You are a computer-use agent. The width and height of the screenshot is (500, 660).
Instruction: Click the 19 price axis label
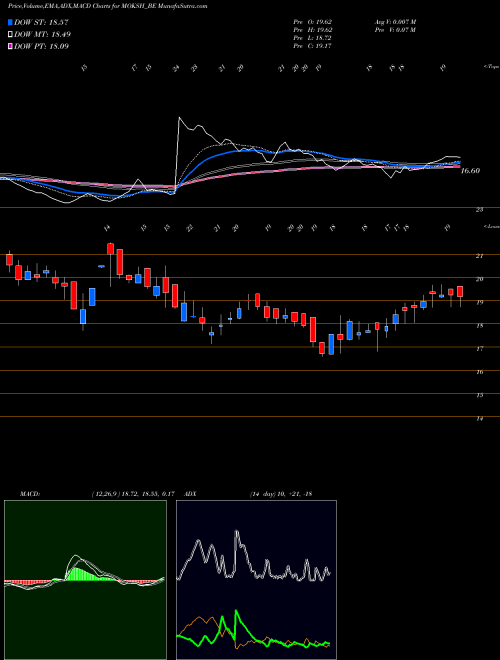pos(479,302)
